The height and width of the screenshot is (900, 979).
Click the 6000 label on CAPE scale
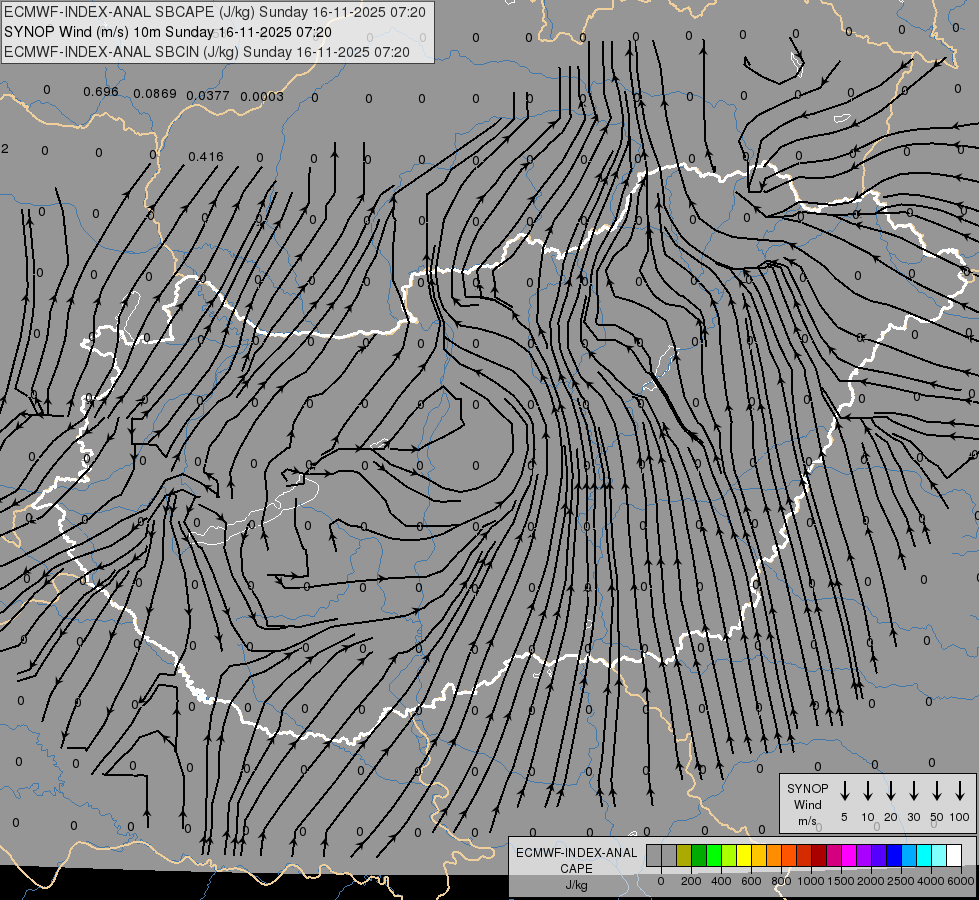pos(961,881)
